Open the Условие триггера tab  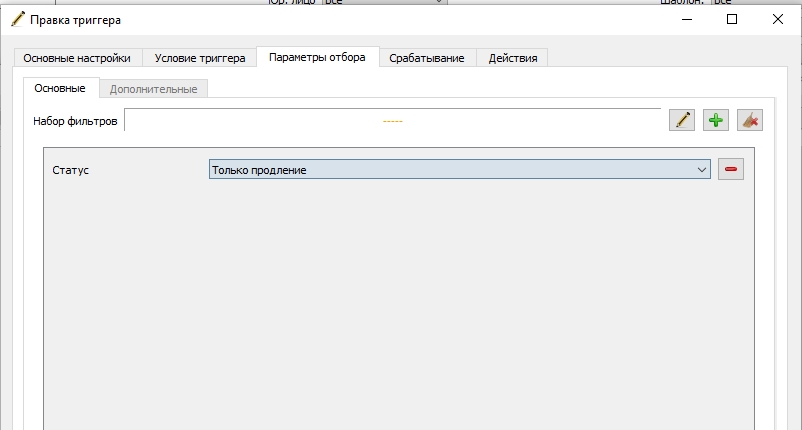click(200, 58)
